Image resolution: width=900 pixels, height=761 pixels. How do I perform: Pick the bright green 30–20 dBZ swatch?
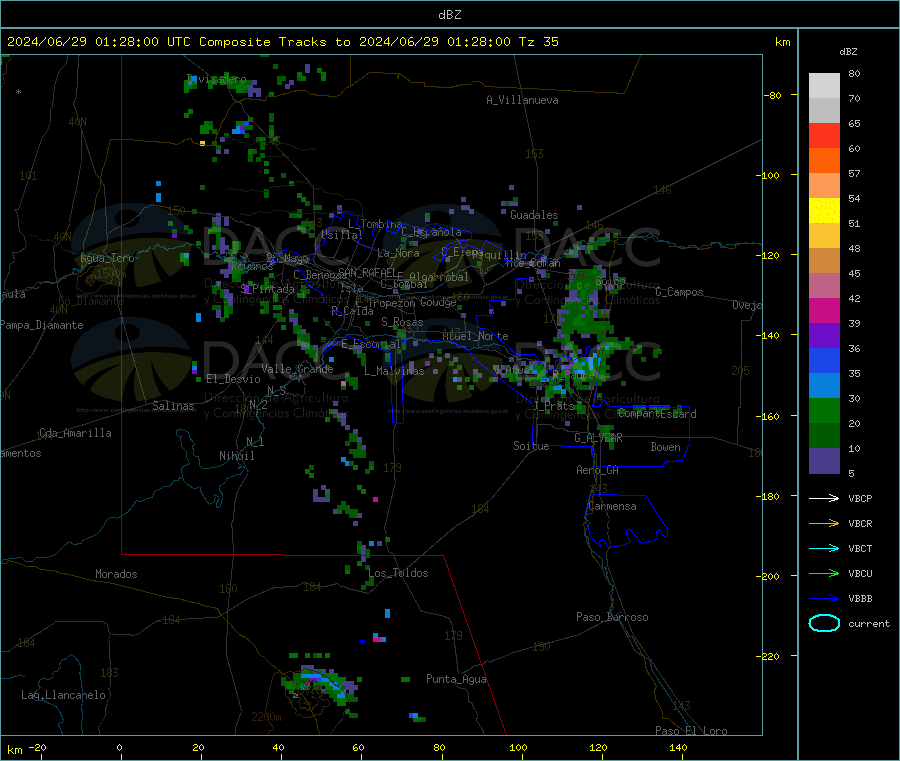coord(824,410)
